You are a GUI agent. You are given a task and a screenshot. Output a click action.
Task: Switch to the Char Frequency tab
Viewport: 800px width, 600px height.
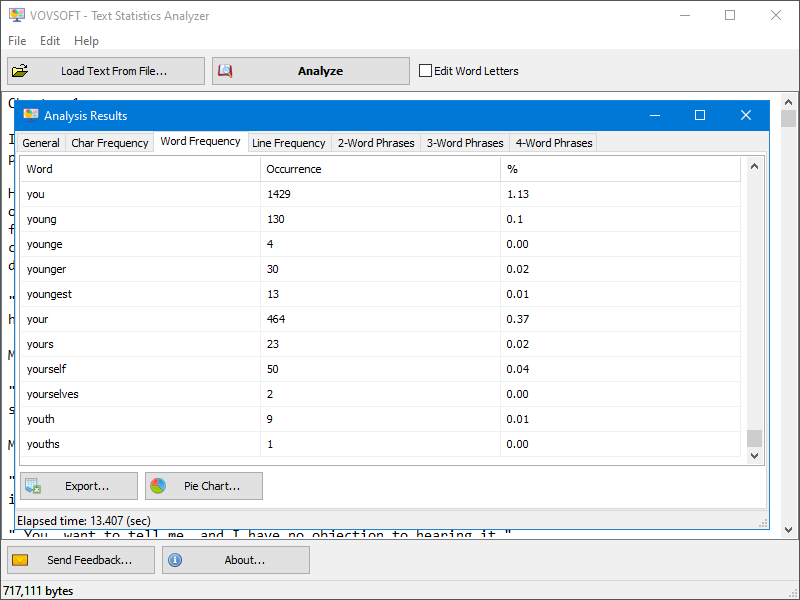[x=110, y=143]
